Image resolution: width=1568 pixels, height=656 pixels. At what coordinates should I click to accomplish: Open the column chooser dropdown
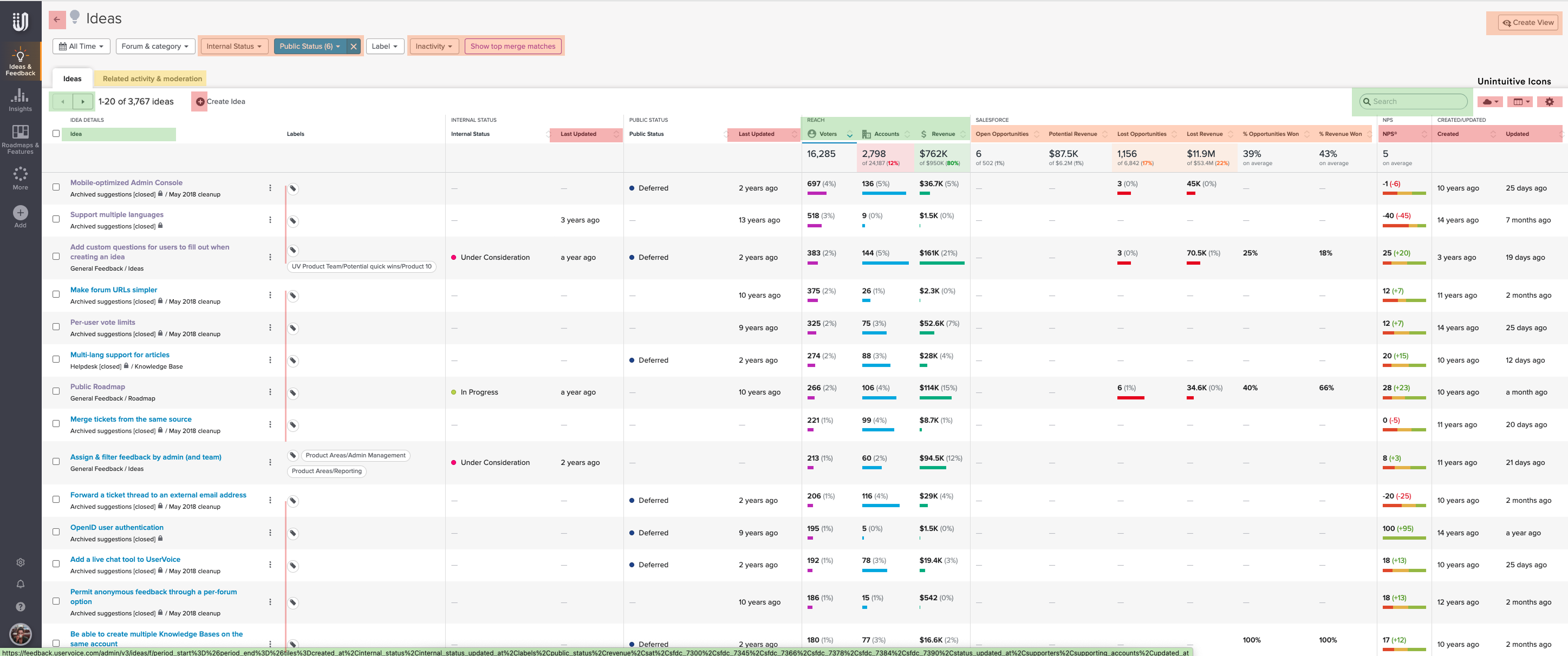pos(1521,102)
